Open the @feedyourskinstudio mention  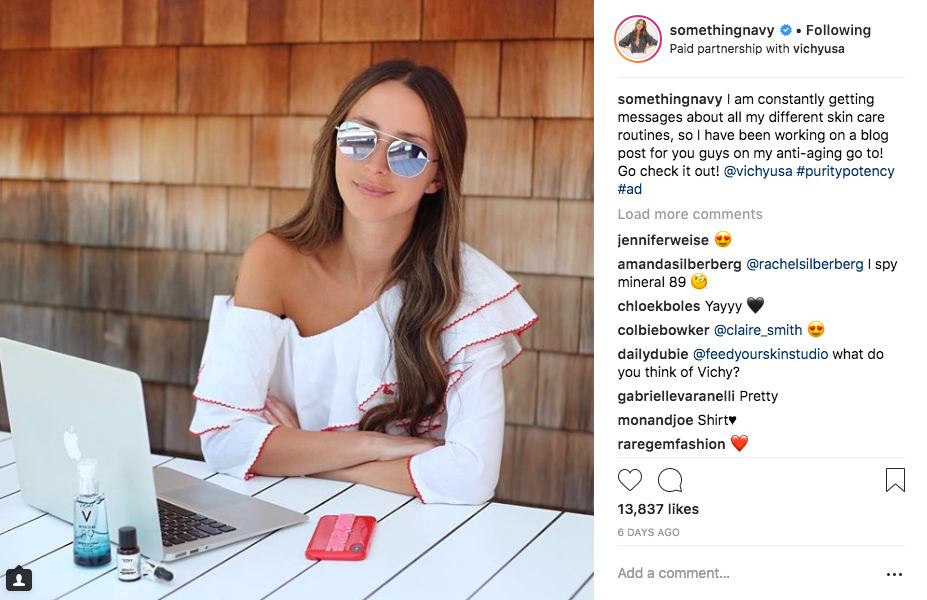(x=760, y=354)
